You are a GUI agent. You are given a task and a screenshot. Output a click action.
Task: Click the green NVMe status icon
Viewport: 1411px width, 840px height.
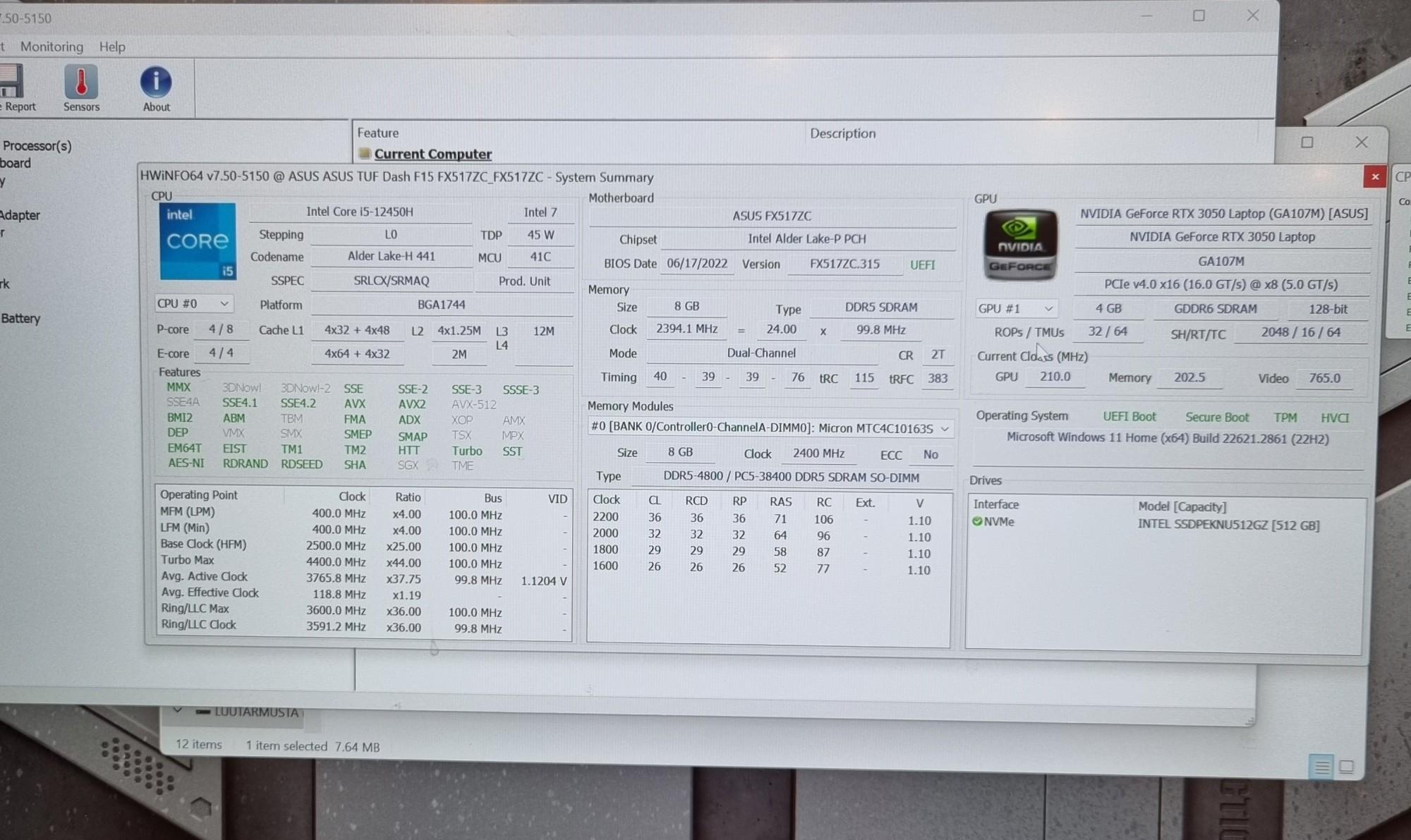click(977, 521)
